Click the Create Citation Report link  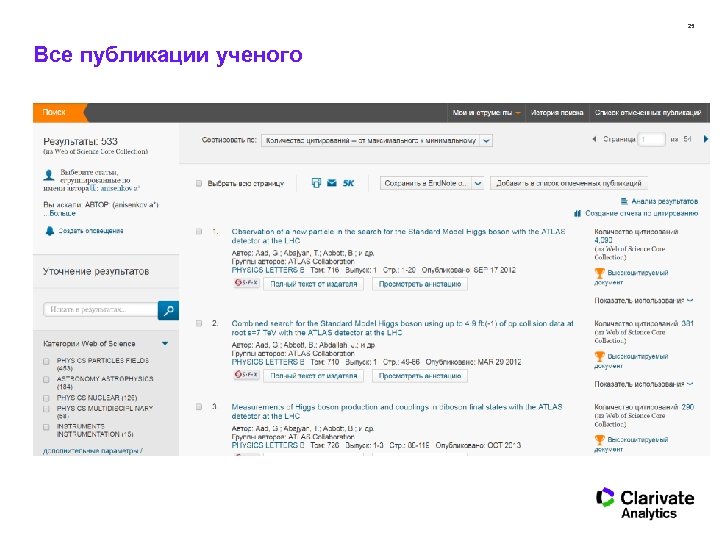point(641,214)
